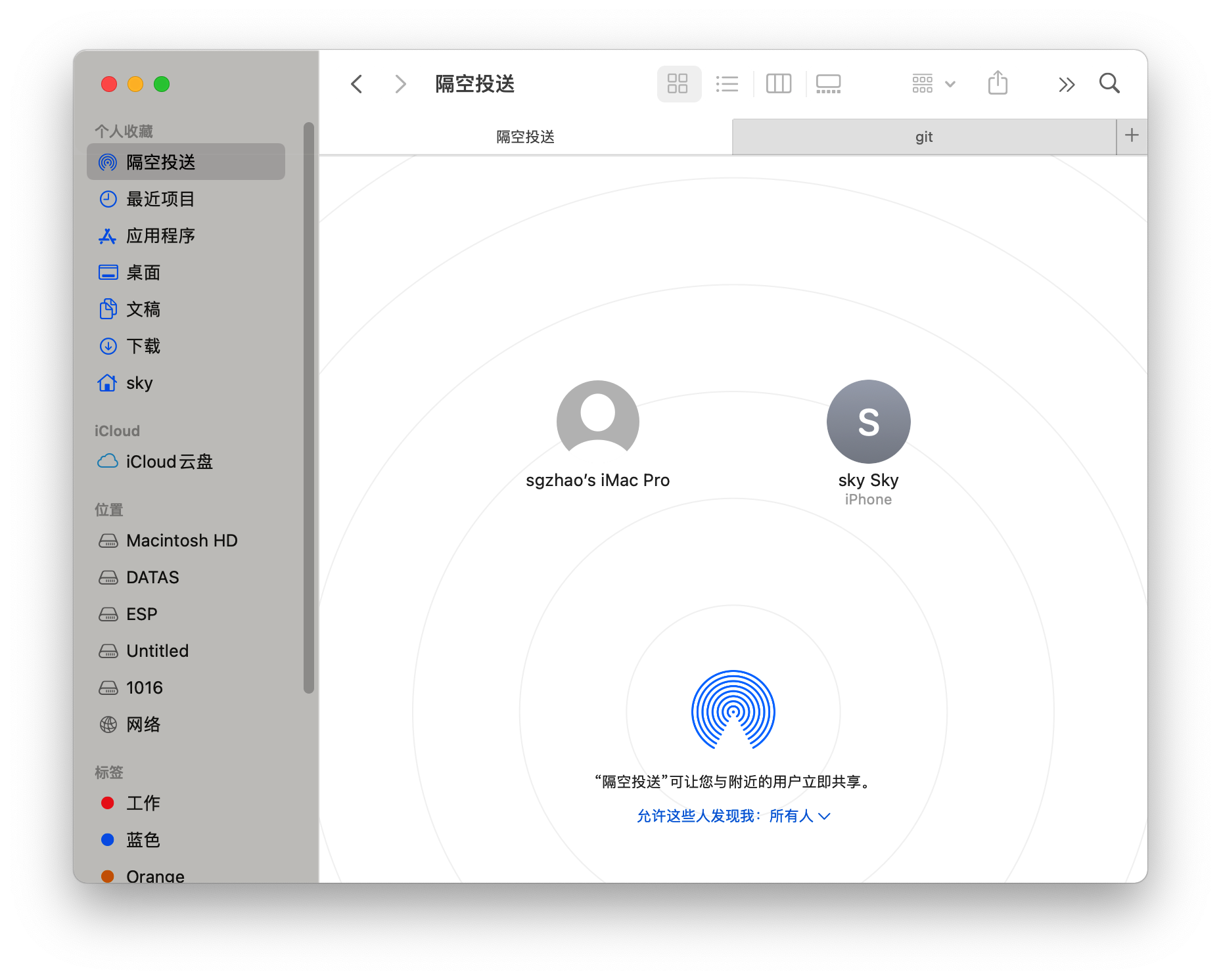Select 隔空投送 in the sidebar
Viewport: 1221px width, 980px height.
coord(186,162)
